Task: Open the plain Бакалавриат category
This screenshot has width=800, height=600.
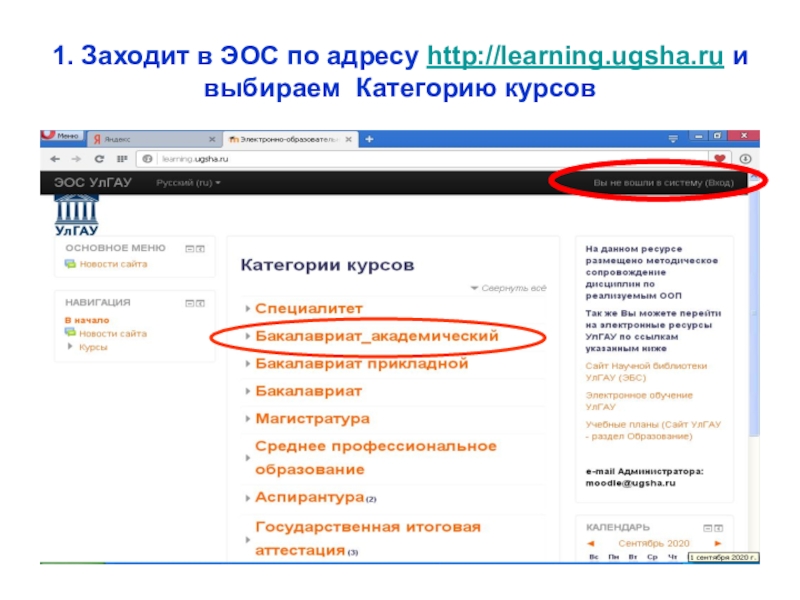Action: tap(309, 391)
